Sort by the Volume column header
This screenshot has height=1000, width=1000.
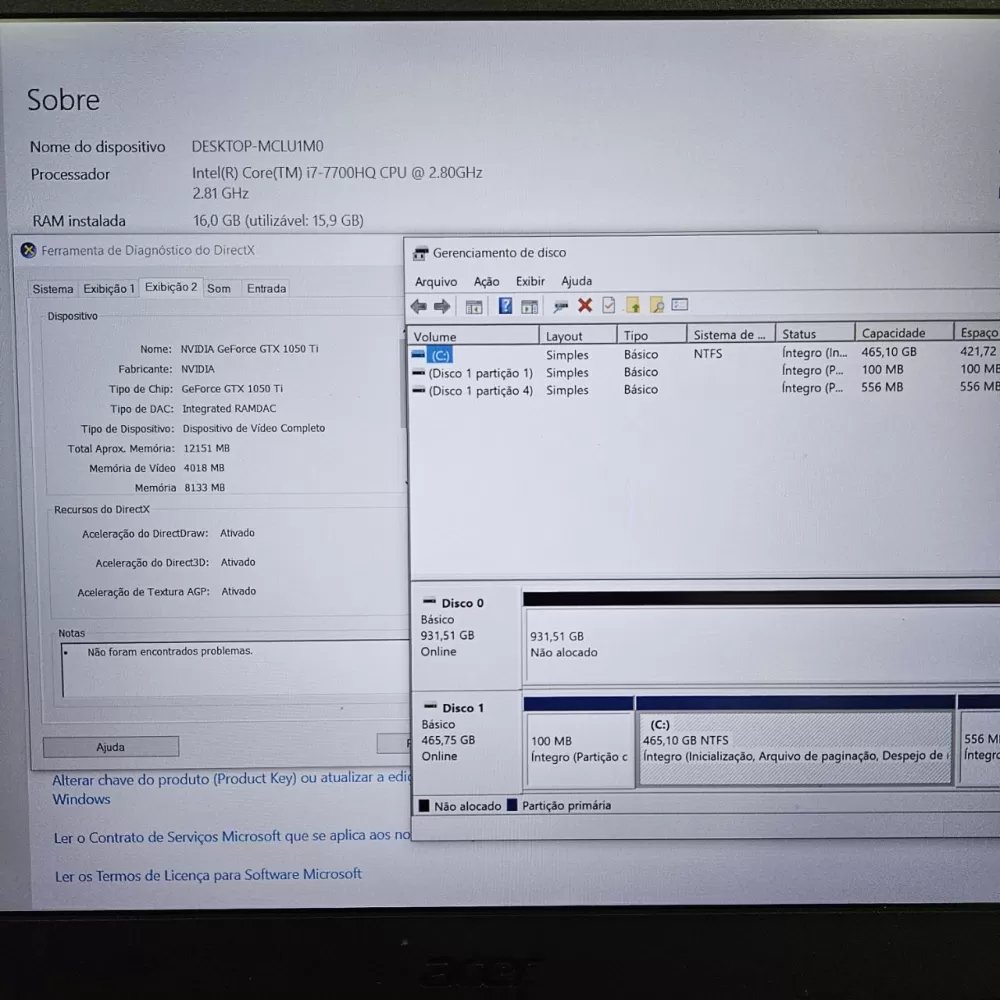(473, 336)
